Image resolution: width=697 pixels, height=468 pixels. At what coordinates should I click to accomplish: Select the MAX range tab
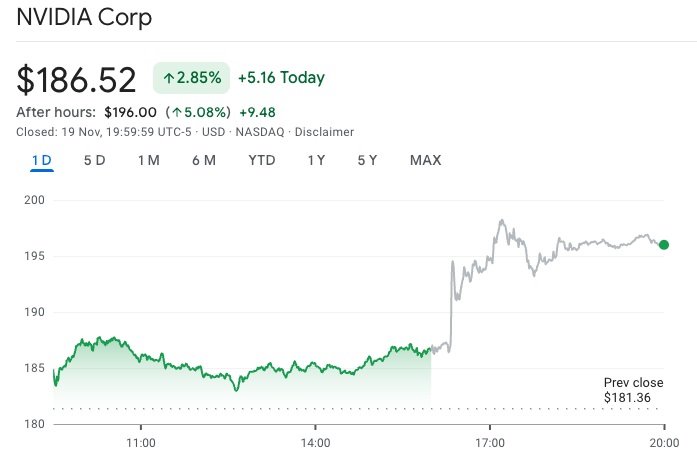click(425, 160)
